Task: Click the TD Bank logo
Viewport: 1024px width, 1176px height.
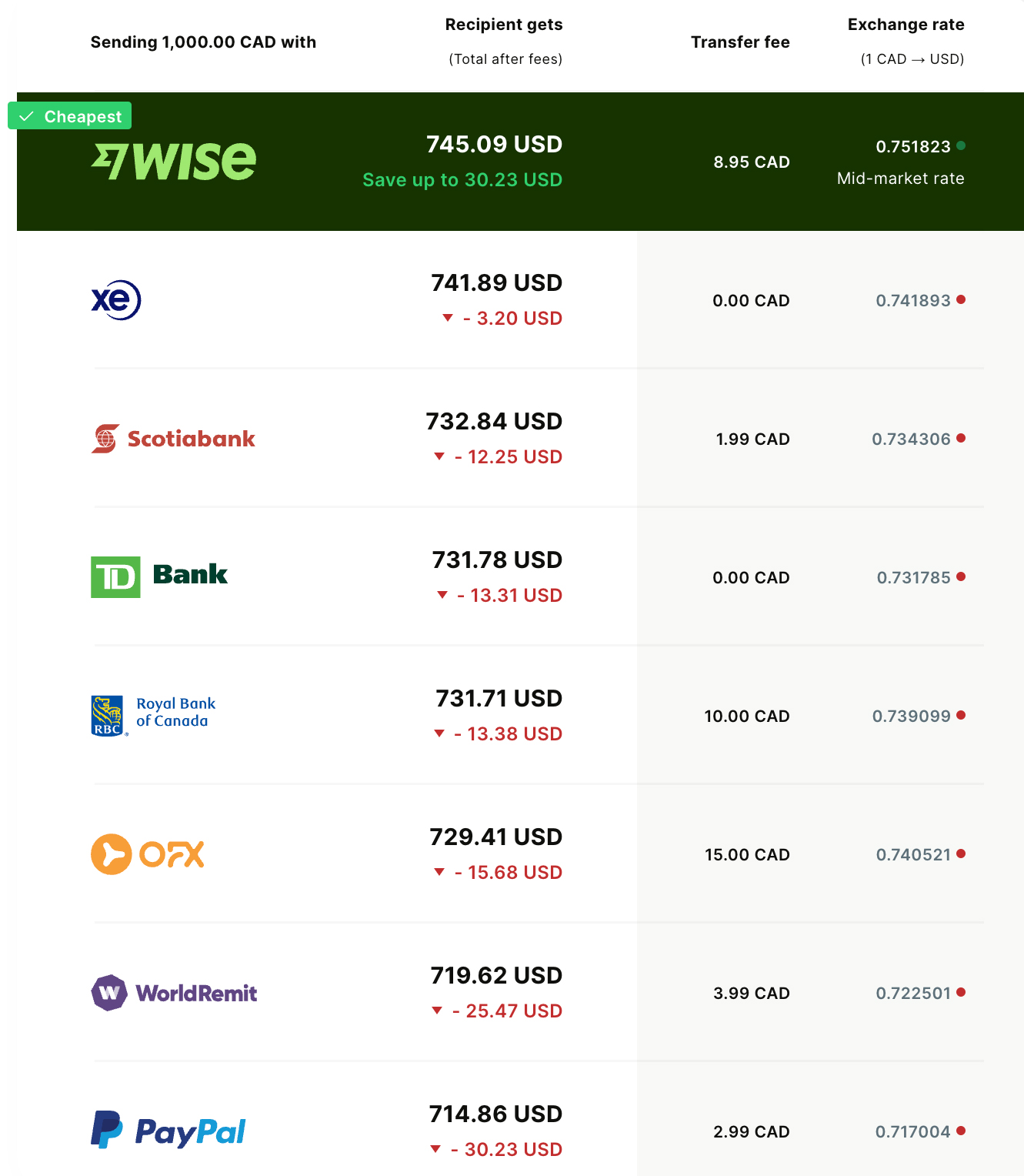Action: 159,576
